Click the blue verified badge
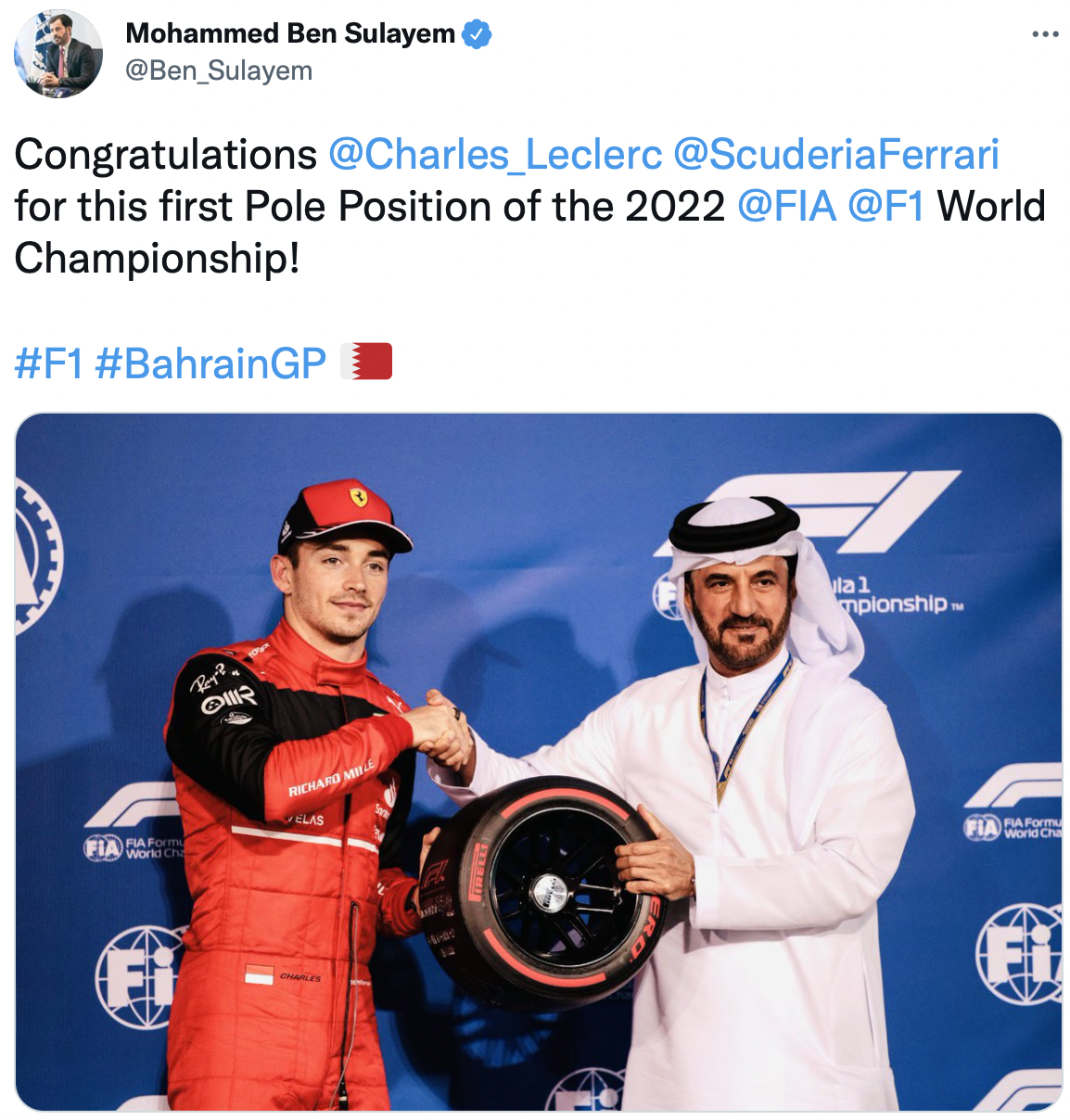Image resolution: width=1070 pixels, height=1120 pixels. click(477, 34)
